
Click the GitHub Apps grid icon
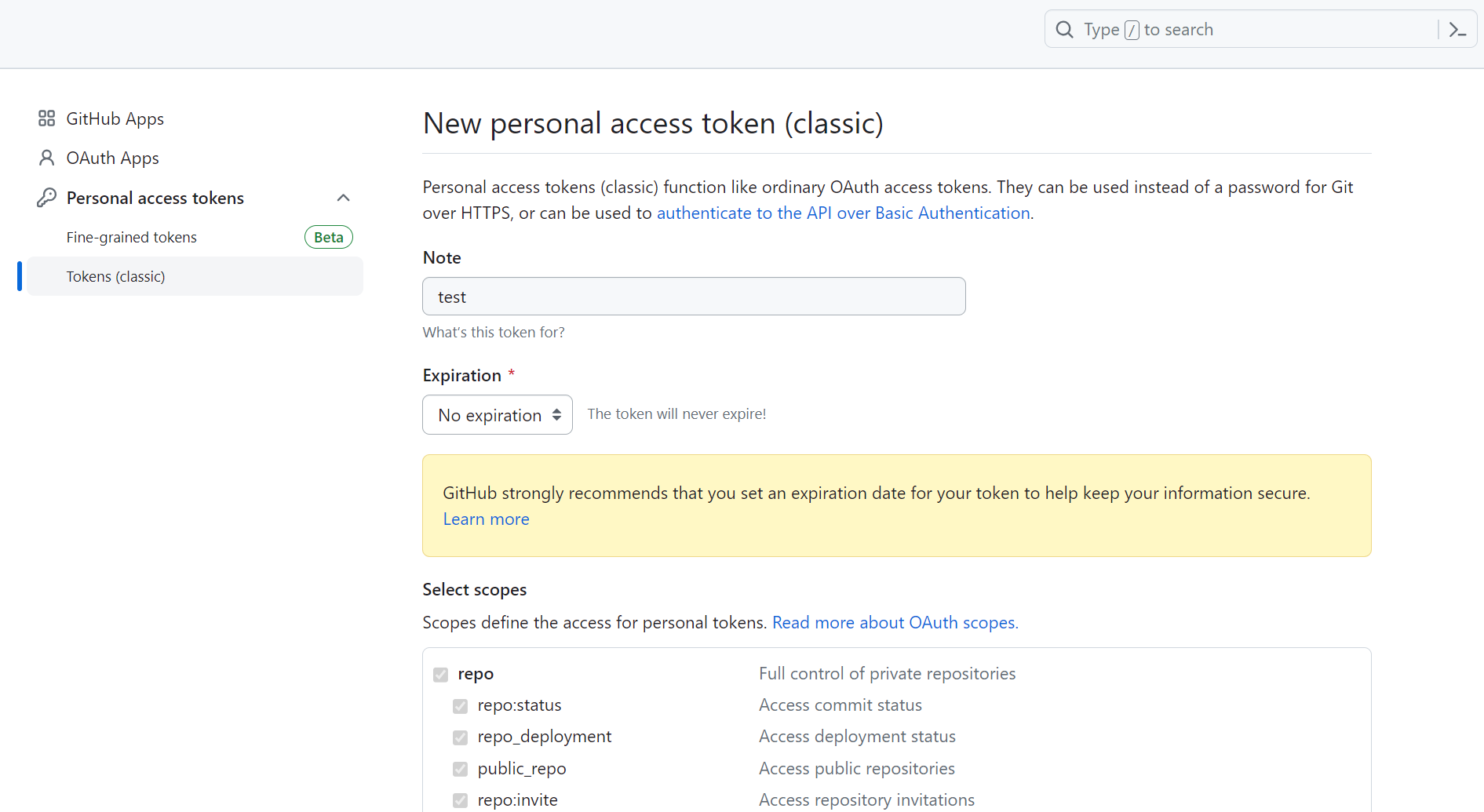tap(46, 118)
